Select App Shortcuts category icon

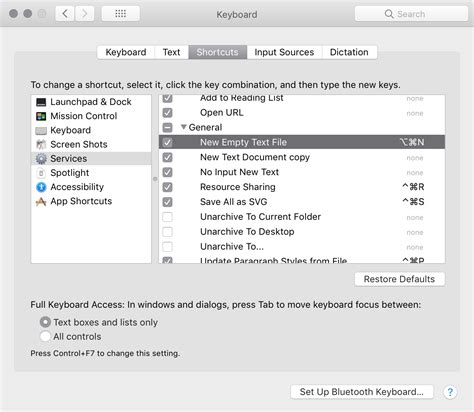pyautogui.click(x=41, y=202)
